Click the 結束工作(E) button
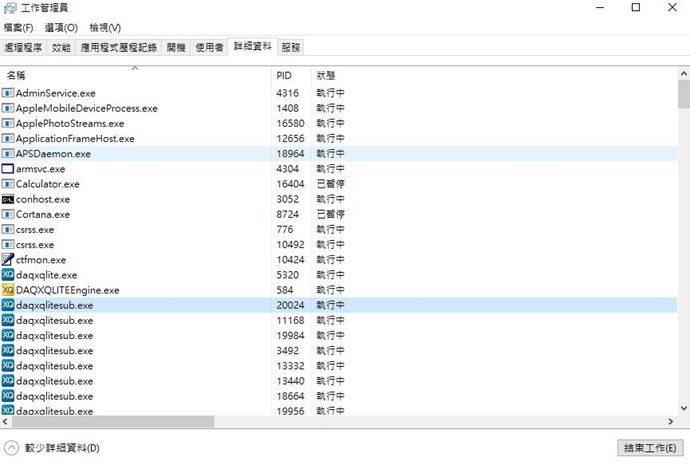 tap(650, 448)
